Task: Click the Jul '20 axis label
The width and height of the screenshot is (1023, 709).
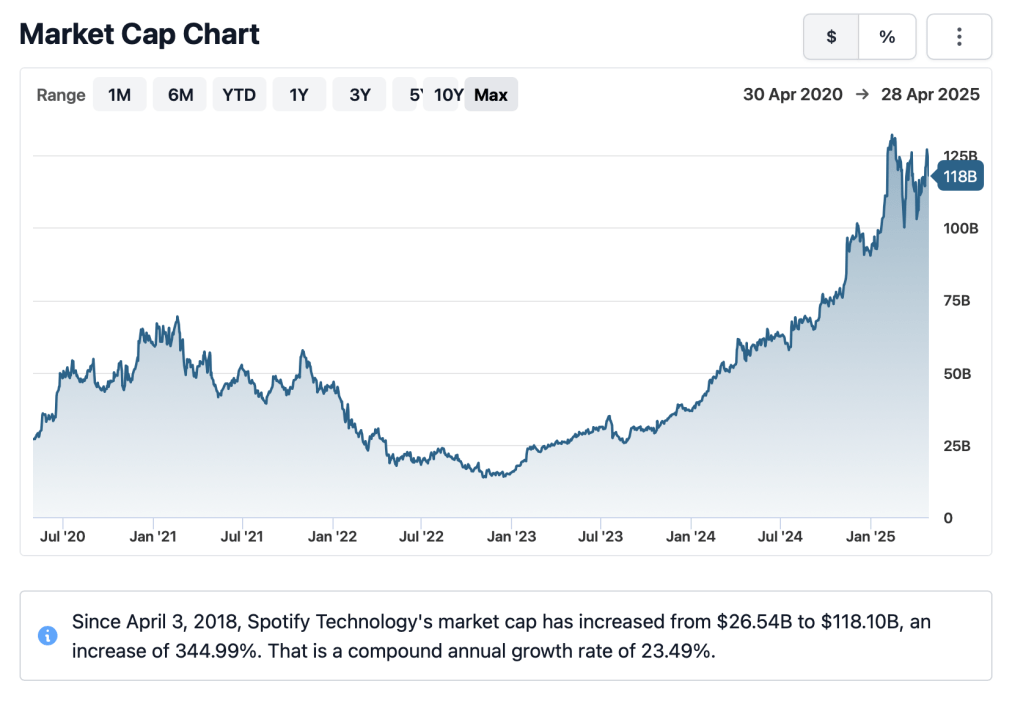Action: click(63, 537)
